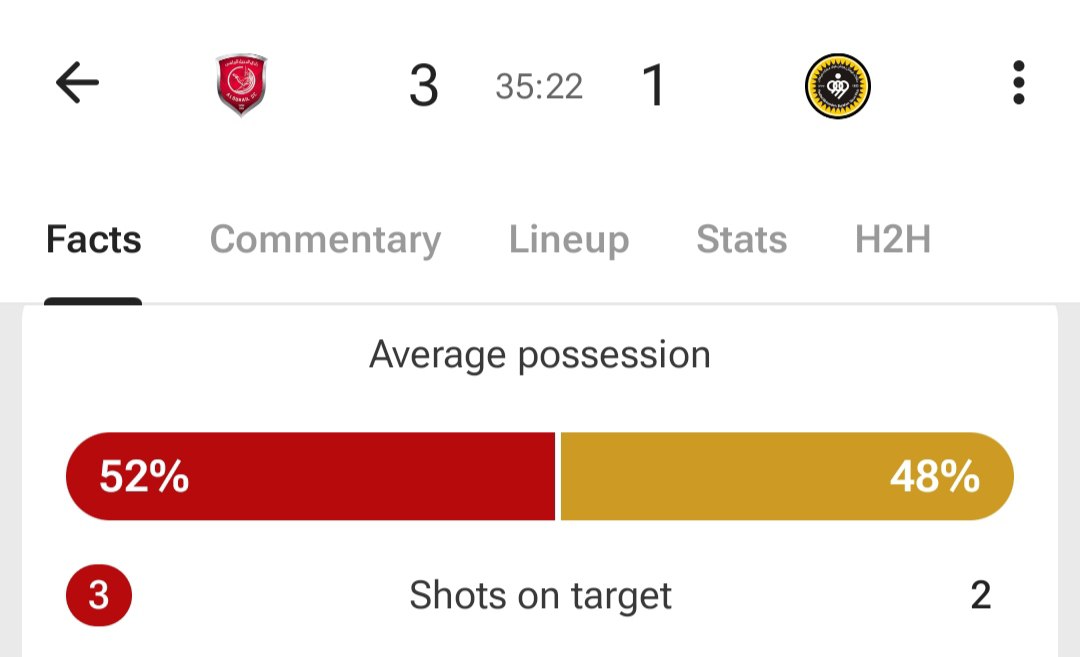Tap the back arrow icon
The width and height of the screenshot is (1080, 657).
pos(77,83)
